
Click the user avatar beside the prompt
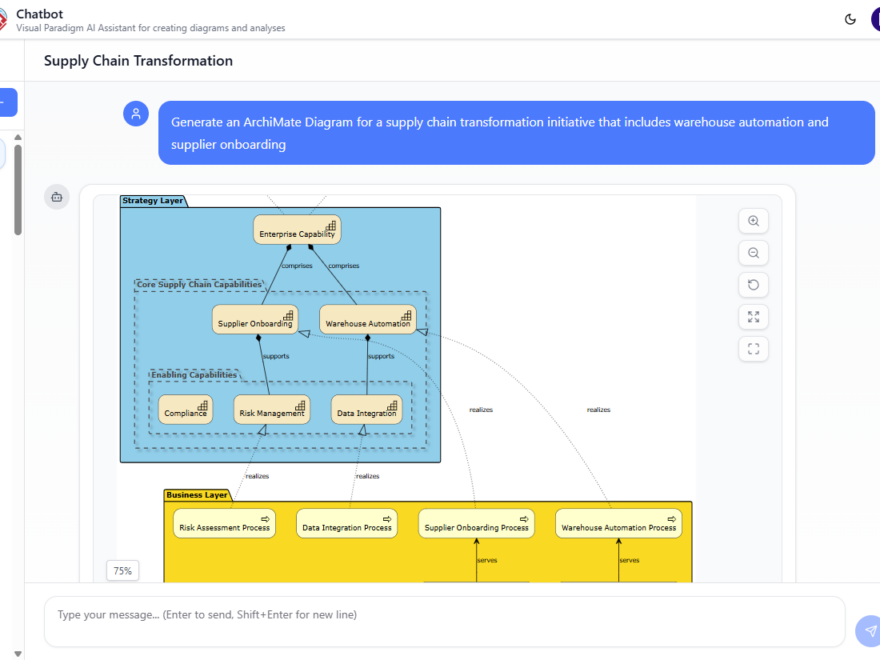(136, 113)
